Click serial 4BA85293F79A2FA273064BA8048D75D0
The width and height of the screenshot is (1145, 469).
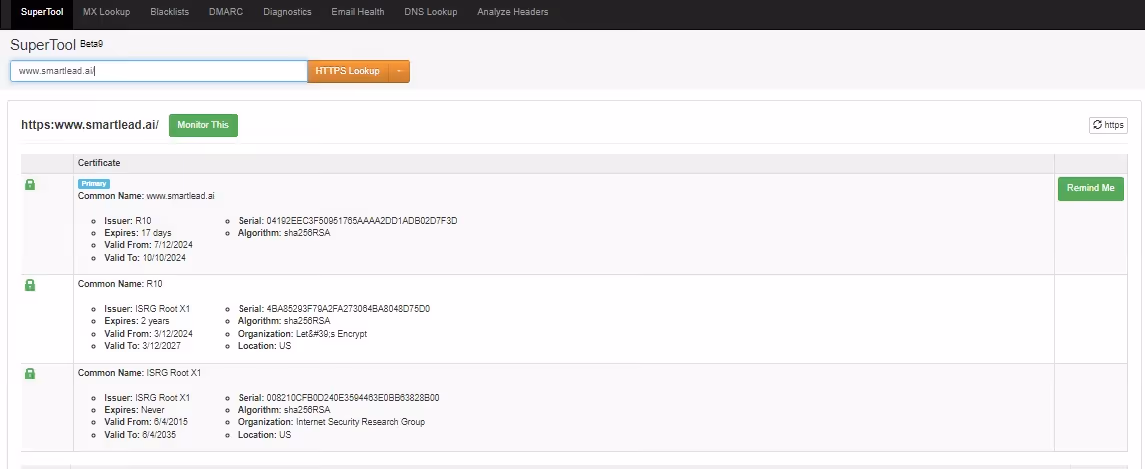tap(334, 309)
